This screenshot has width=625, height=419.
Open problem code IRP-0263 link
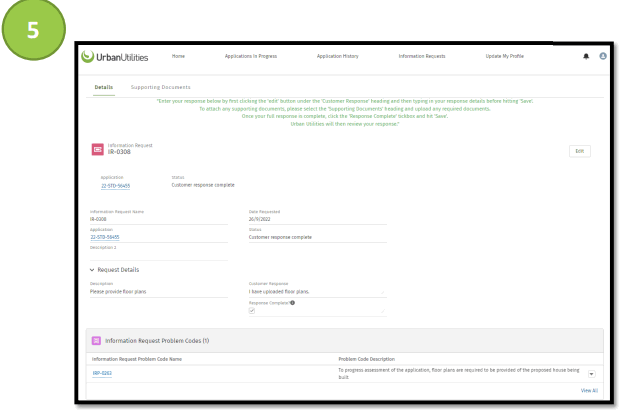tap(102, 373)
